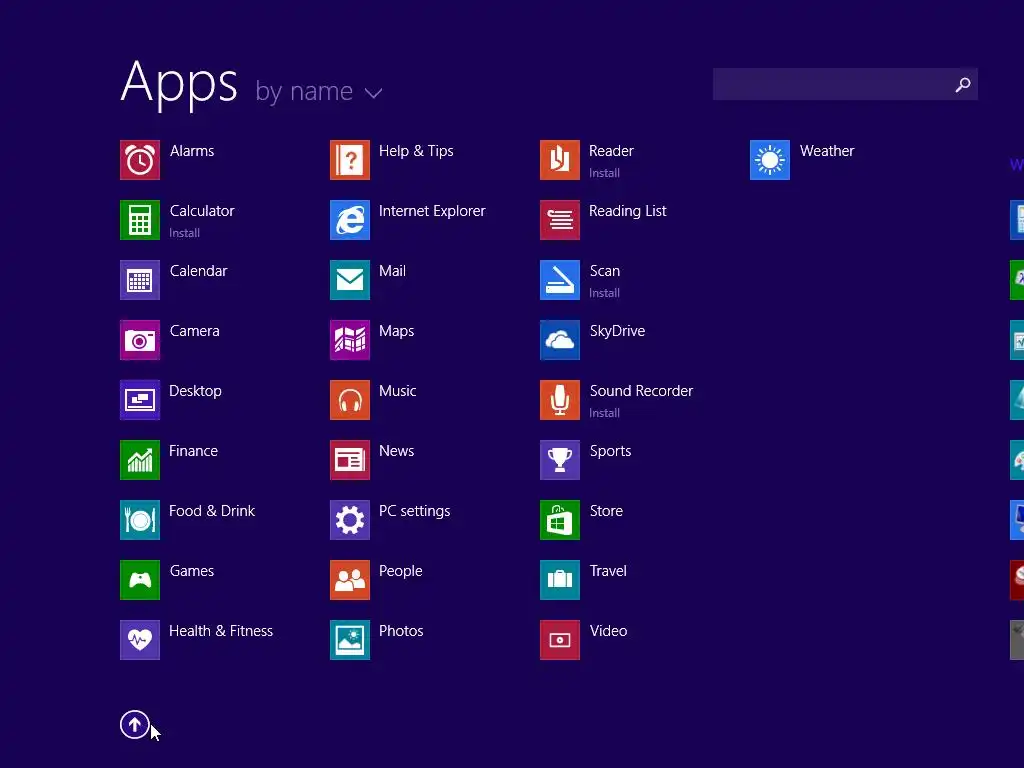Open the Finance chart icon
The width and height of the screenshot is (1024, 768).
[x=140, y=460]
